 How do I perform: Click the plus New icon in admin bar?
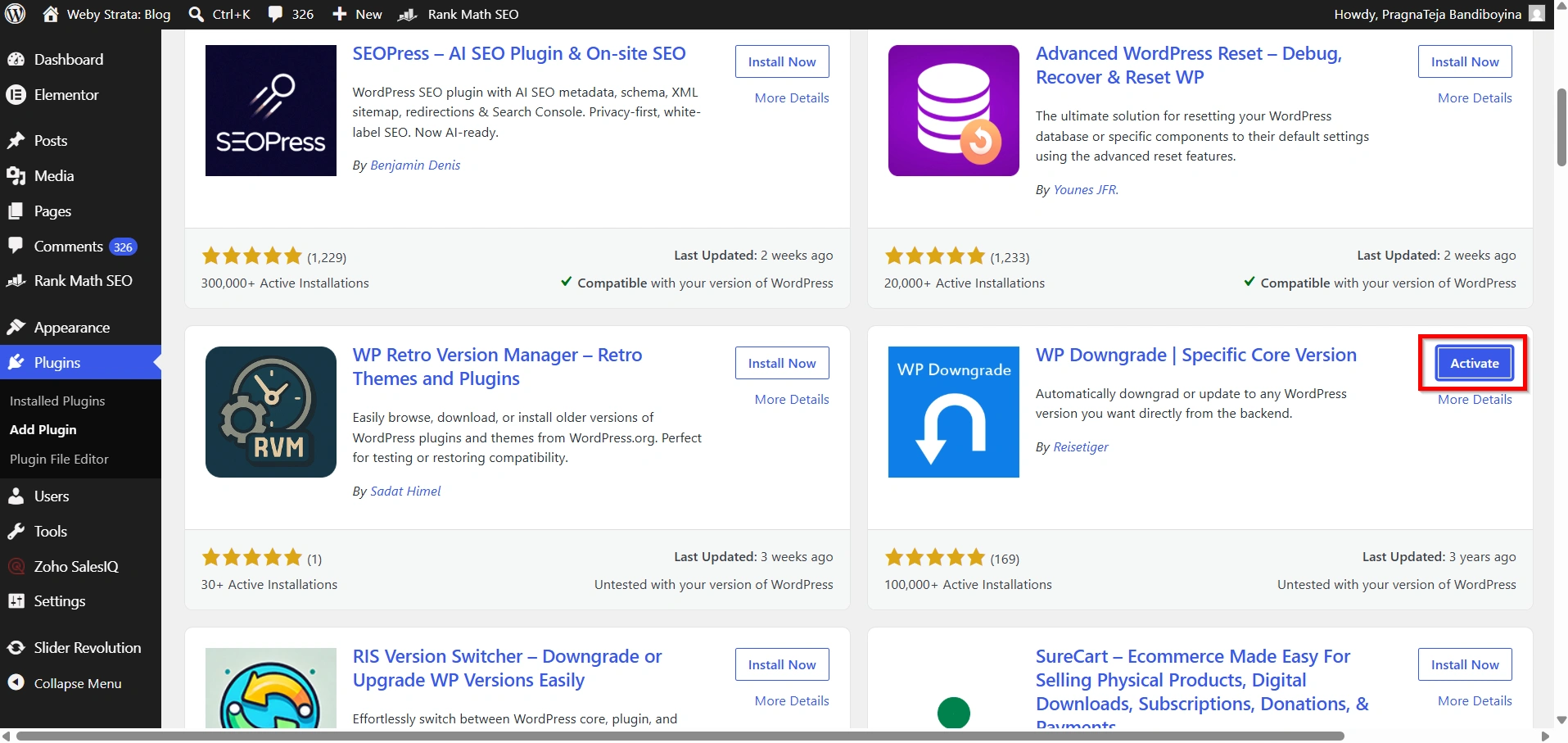[x=340, y=14]
